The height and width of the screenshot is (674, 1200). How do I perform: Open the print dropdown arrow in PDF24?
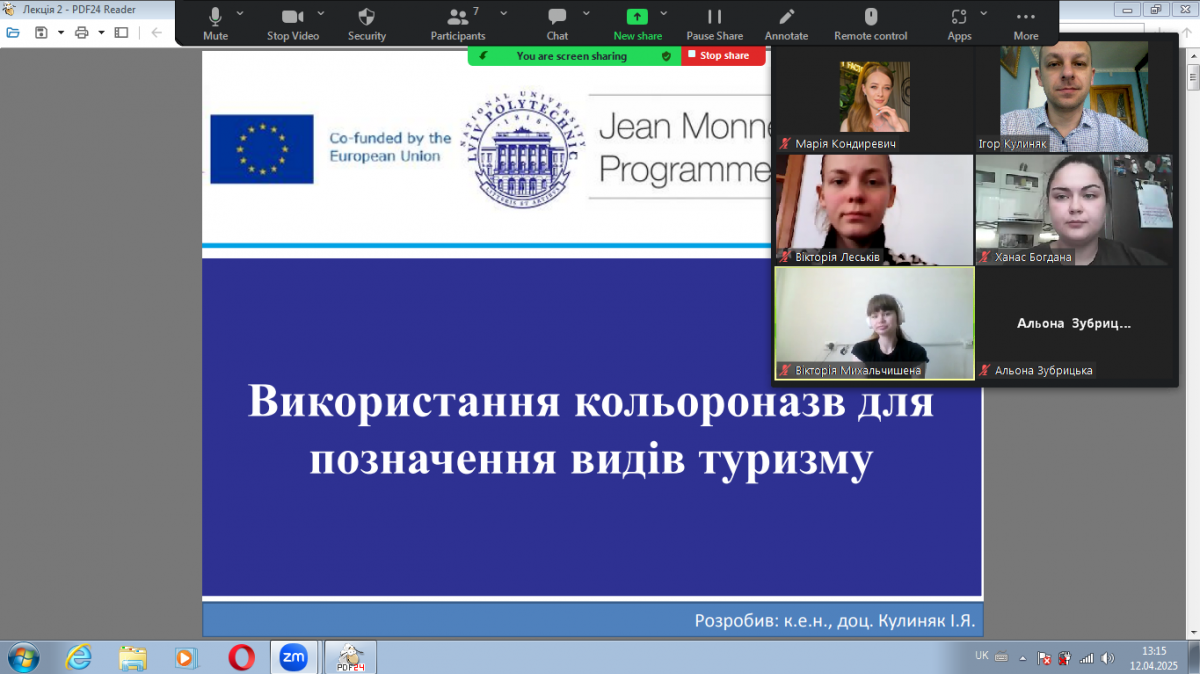[101, 32]
